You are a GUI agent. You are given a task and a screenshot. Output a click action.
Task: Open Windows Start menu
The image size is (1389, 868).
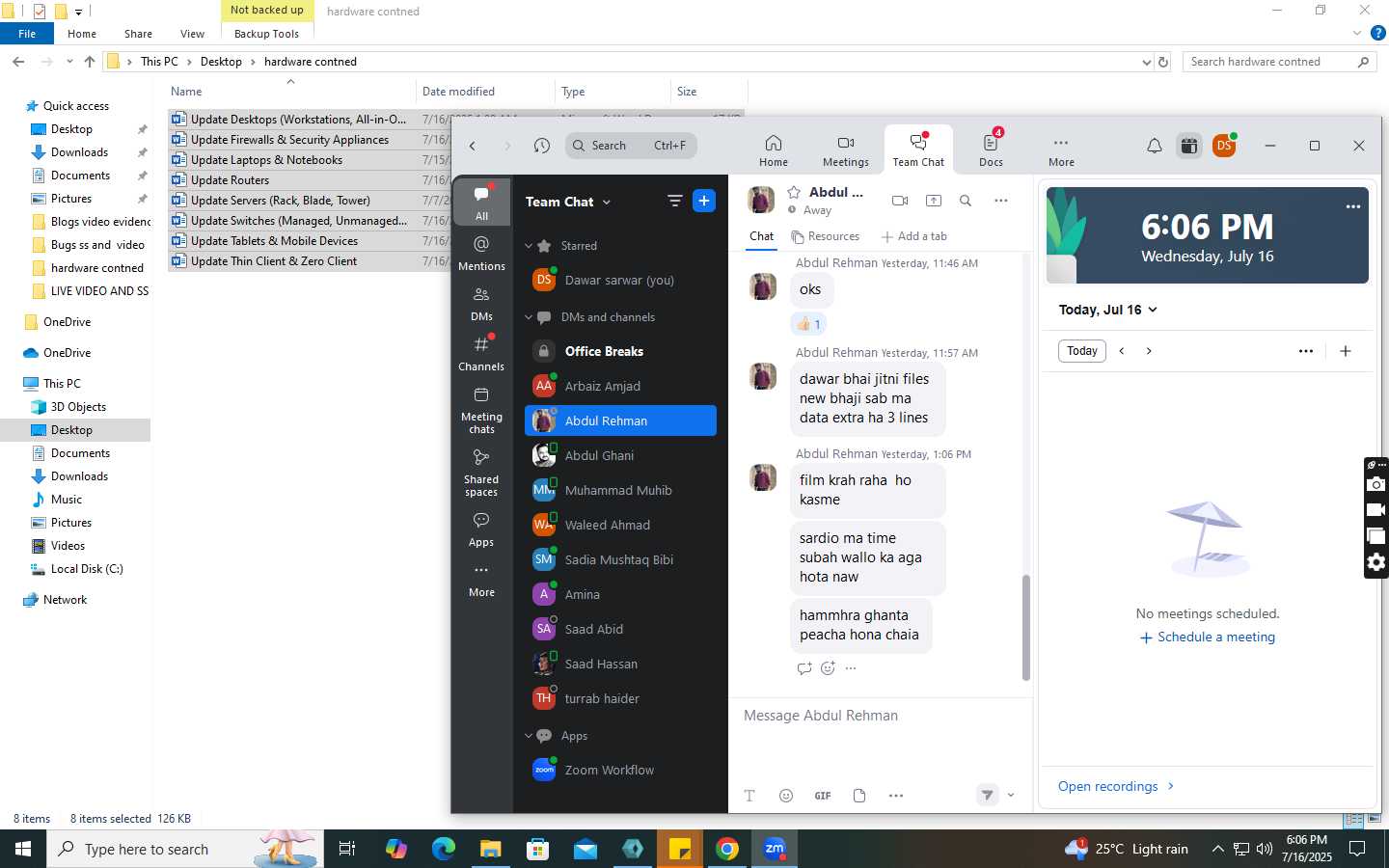(x=23, y=850)
